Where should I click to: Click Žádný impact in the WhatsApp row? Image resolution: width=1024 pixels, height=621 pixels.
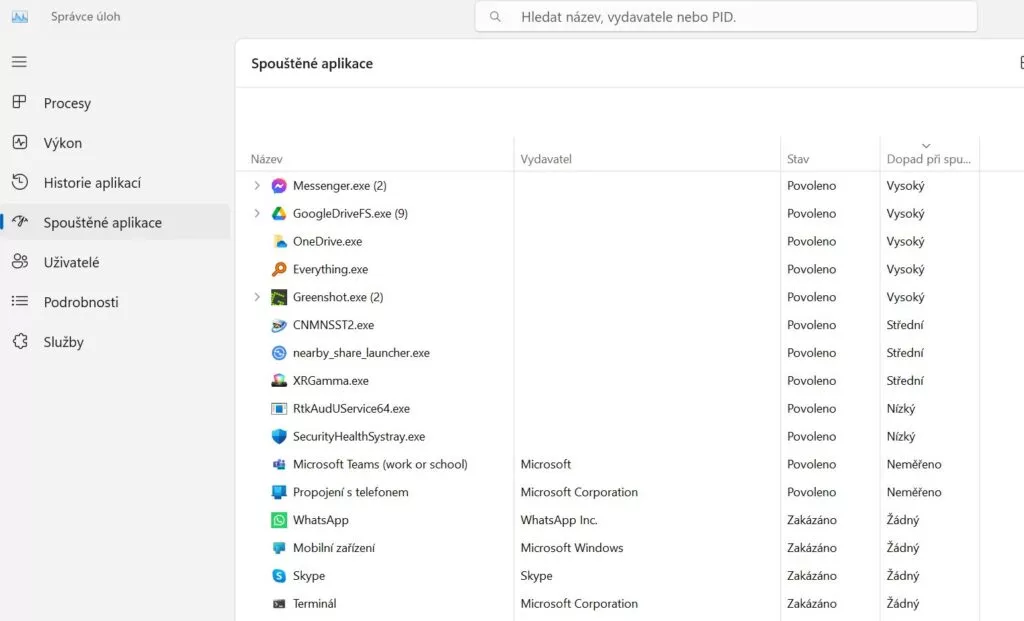point(903,520)
